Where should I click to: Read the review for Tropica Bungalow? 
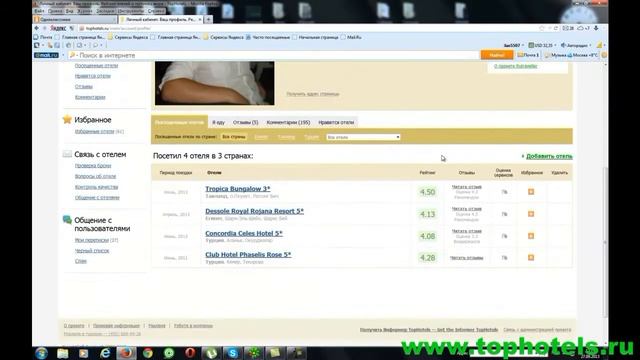click(x=467, y=187)
